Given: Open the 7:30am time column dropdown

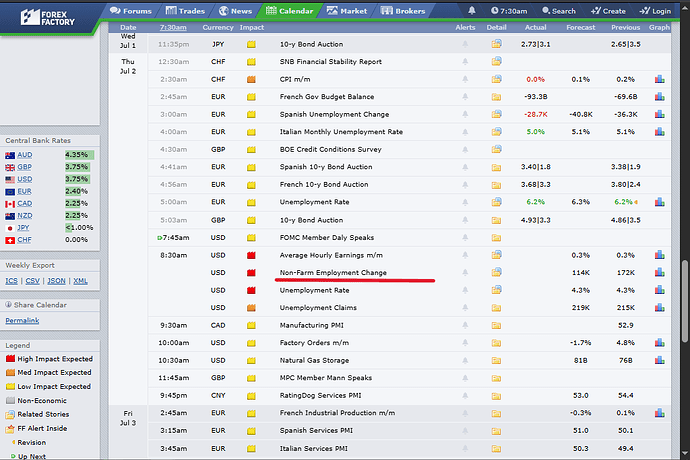Looking at the screenshot, I should coord(173,27).
